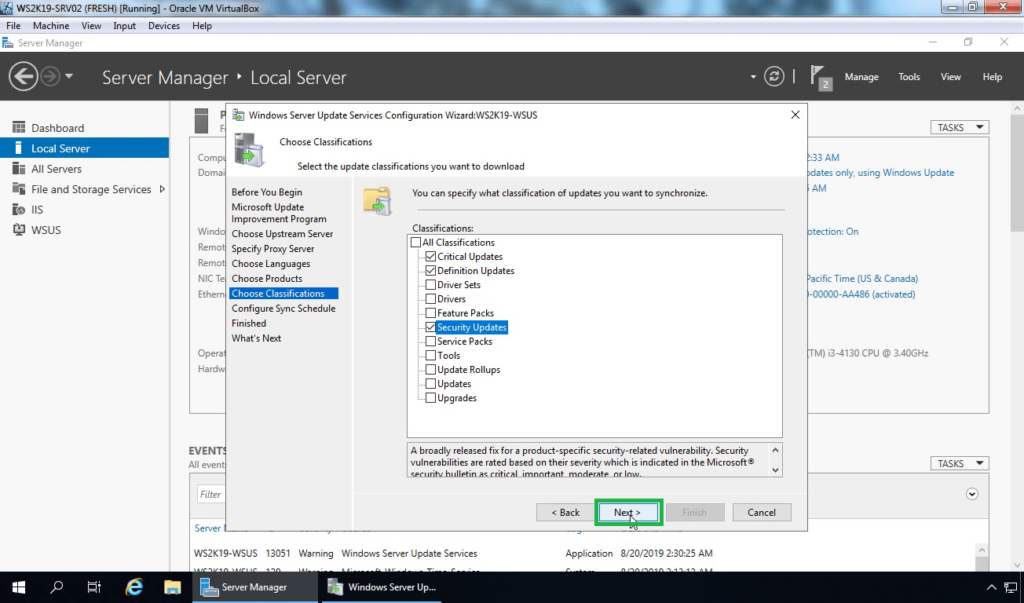Screen dimensions: 1024x603
Task: Go to Before You Begin step
Action: (266, 192)
